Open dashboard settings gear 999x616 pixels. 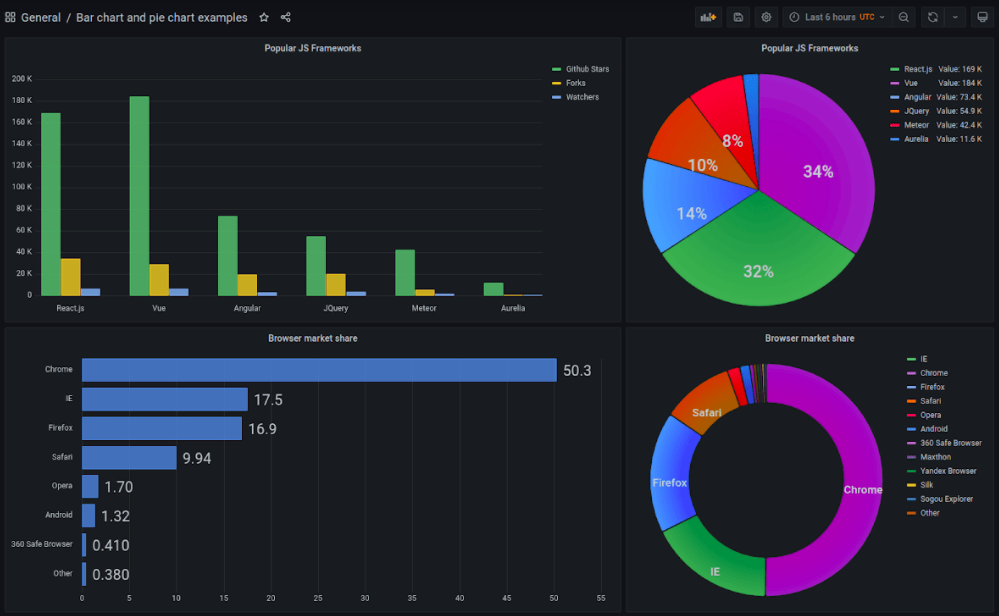point(766,17)
